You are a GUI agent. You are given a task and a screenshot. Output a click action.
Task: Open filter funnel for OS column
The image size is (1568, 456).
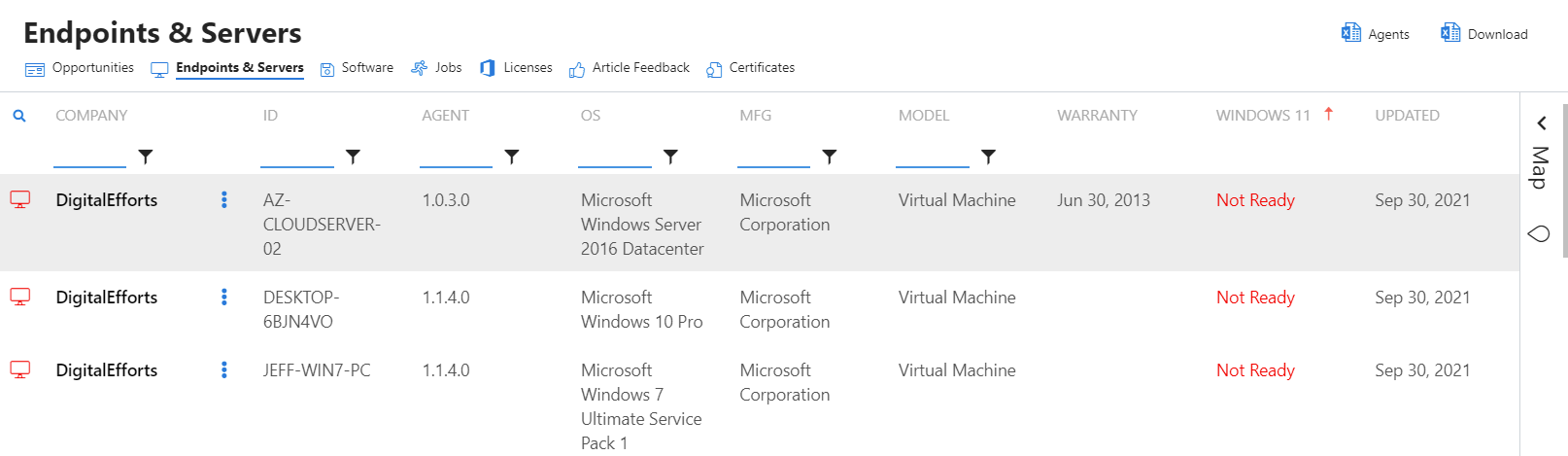pos(670,157)
